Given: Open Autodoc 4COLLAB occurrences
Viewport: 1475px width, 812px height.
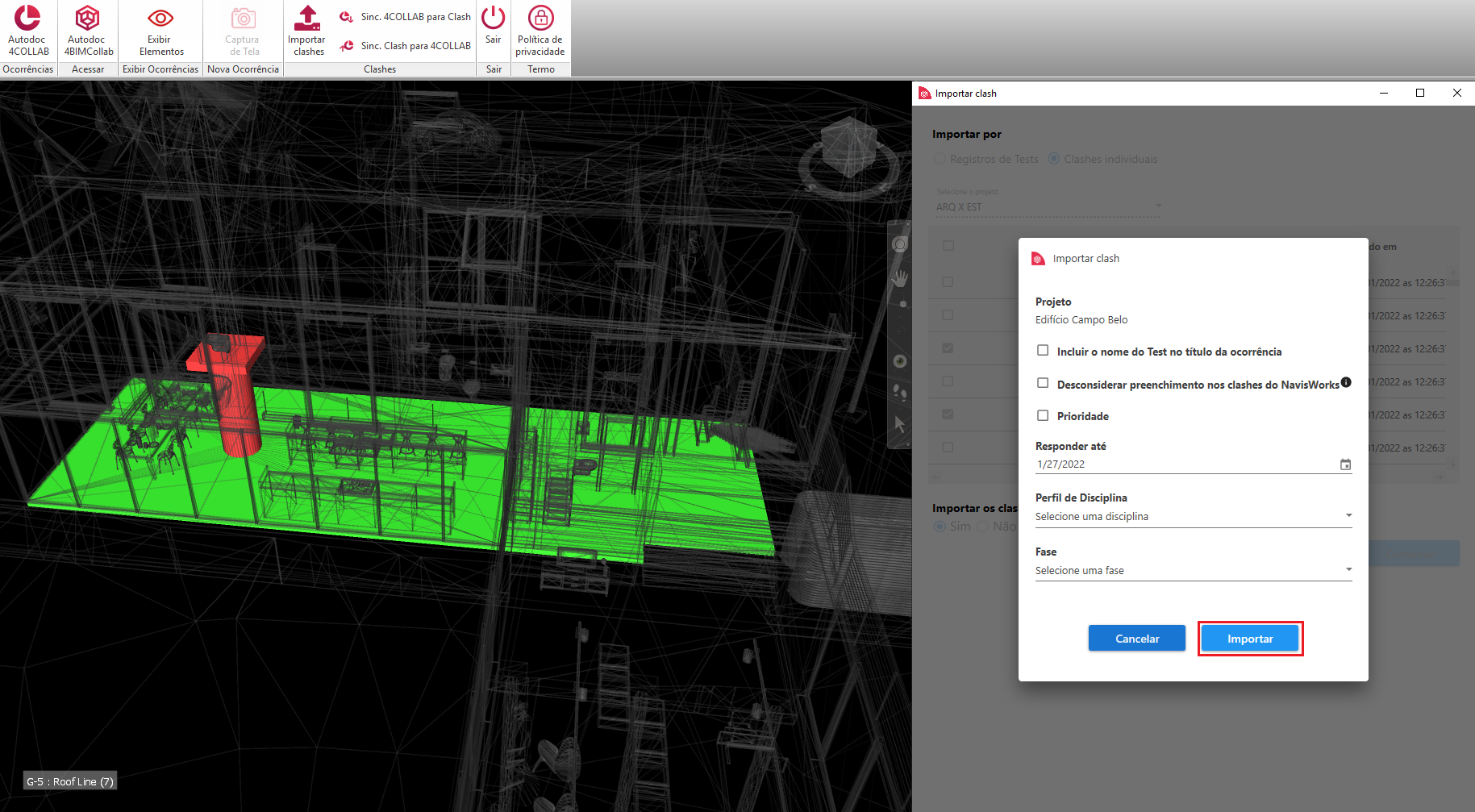Looking at the screenshot, I should coord(28,31).
